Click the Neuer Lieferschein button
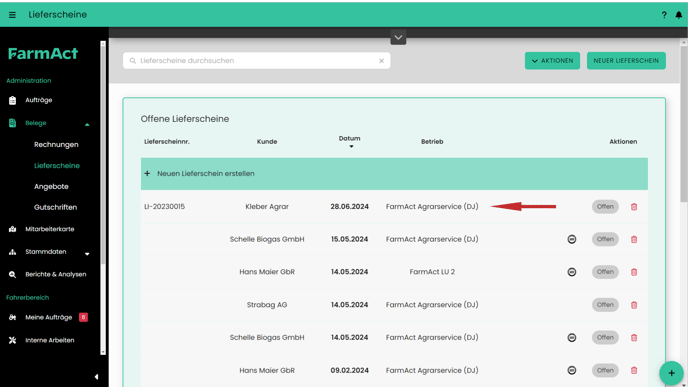Screen dimensions: 688x387 click(x=626, y=61)
